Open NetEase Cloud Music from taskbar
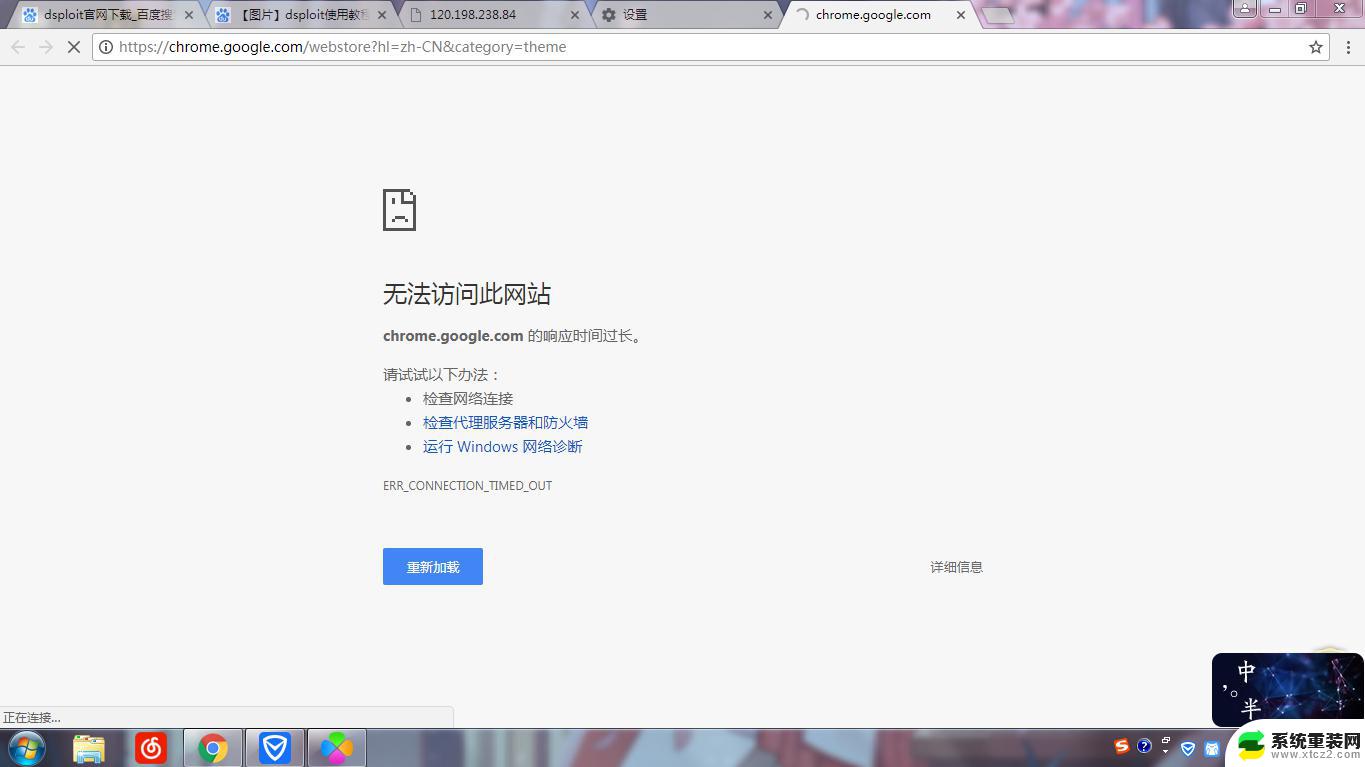The image size is (1365, 767). [151, 748]
